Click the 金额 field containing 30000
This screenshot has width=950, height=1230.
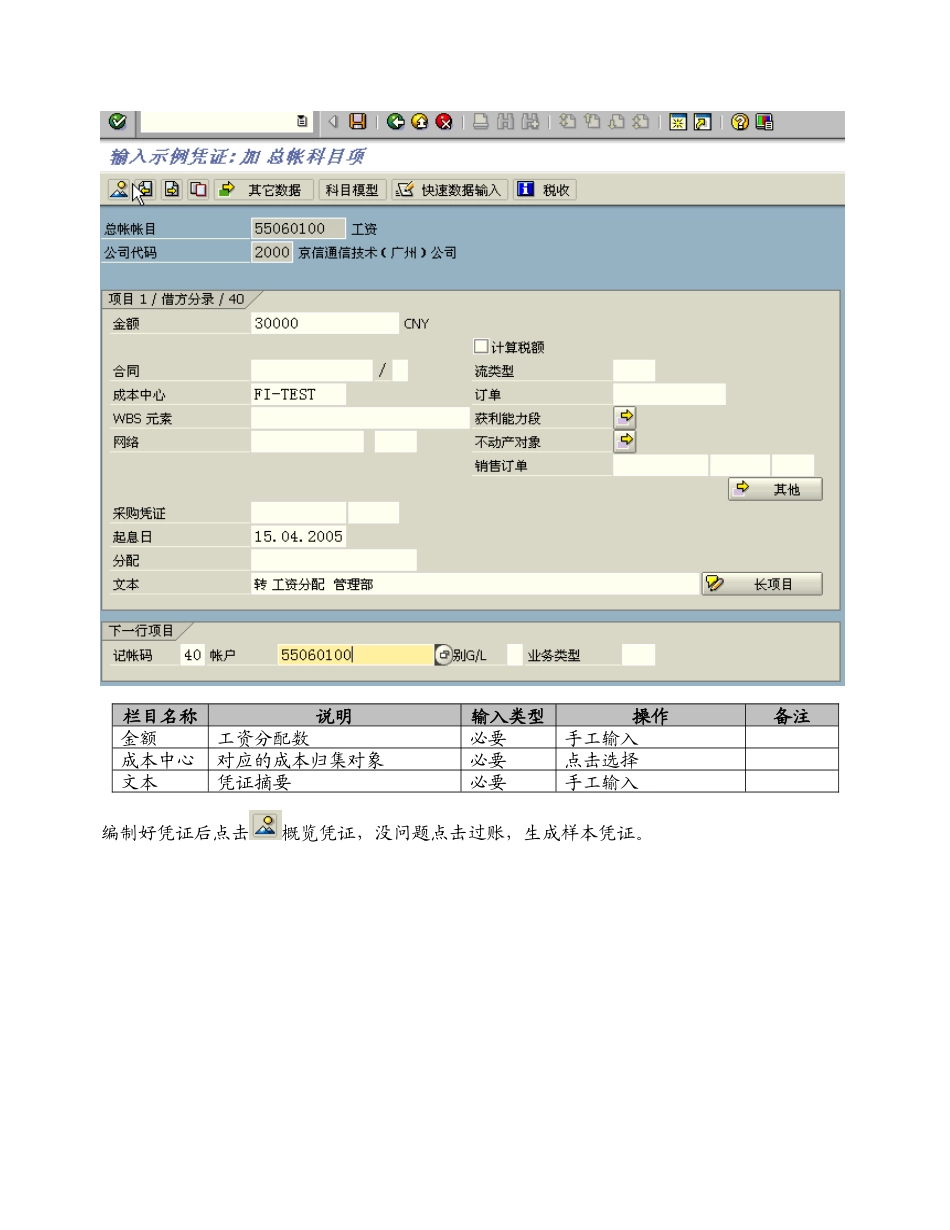pos(325,323)
